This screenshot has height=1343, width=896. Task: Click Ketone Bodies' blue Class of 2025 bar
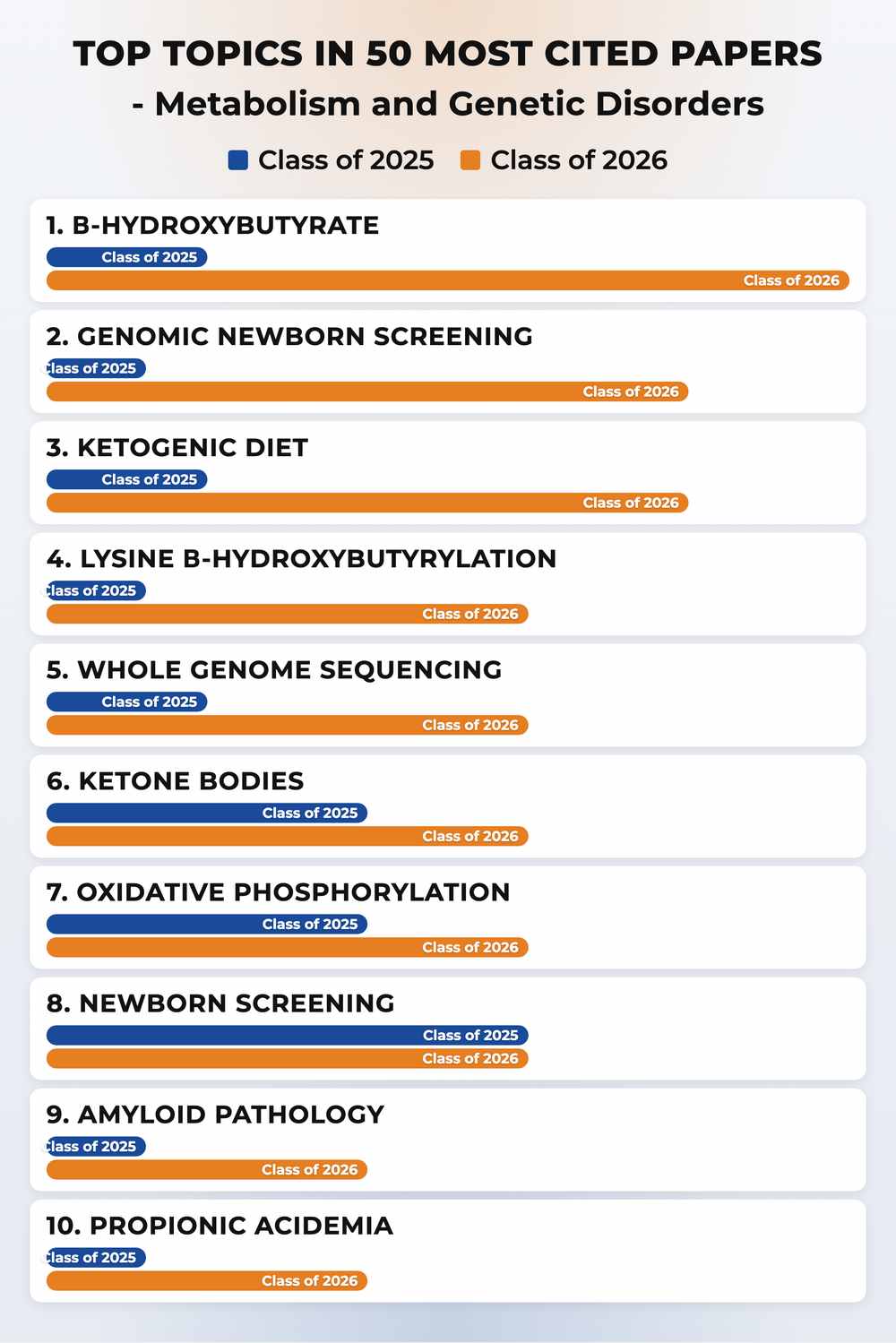207,813
